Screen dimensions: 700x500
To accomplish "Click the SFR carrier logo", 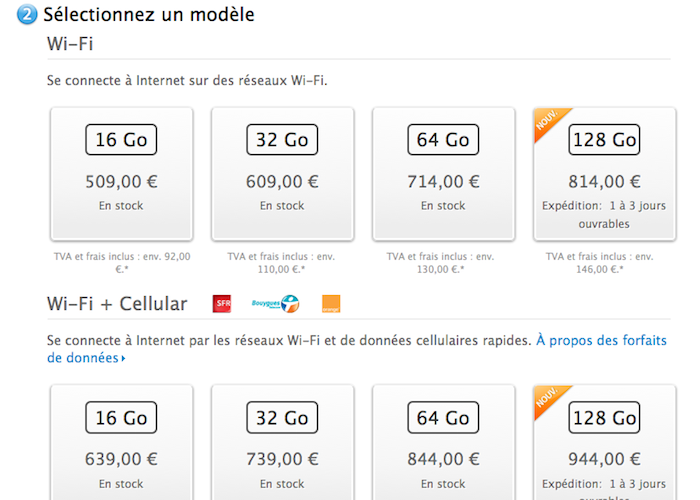I will [223, 304].
